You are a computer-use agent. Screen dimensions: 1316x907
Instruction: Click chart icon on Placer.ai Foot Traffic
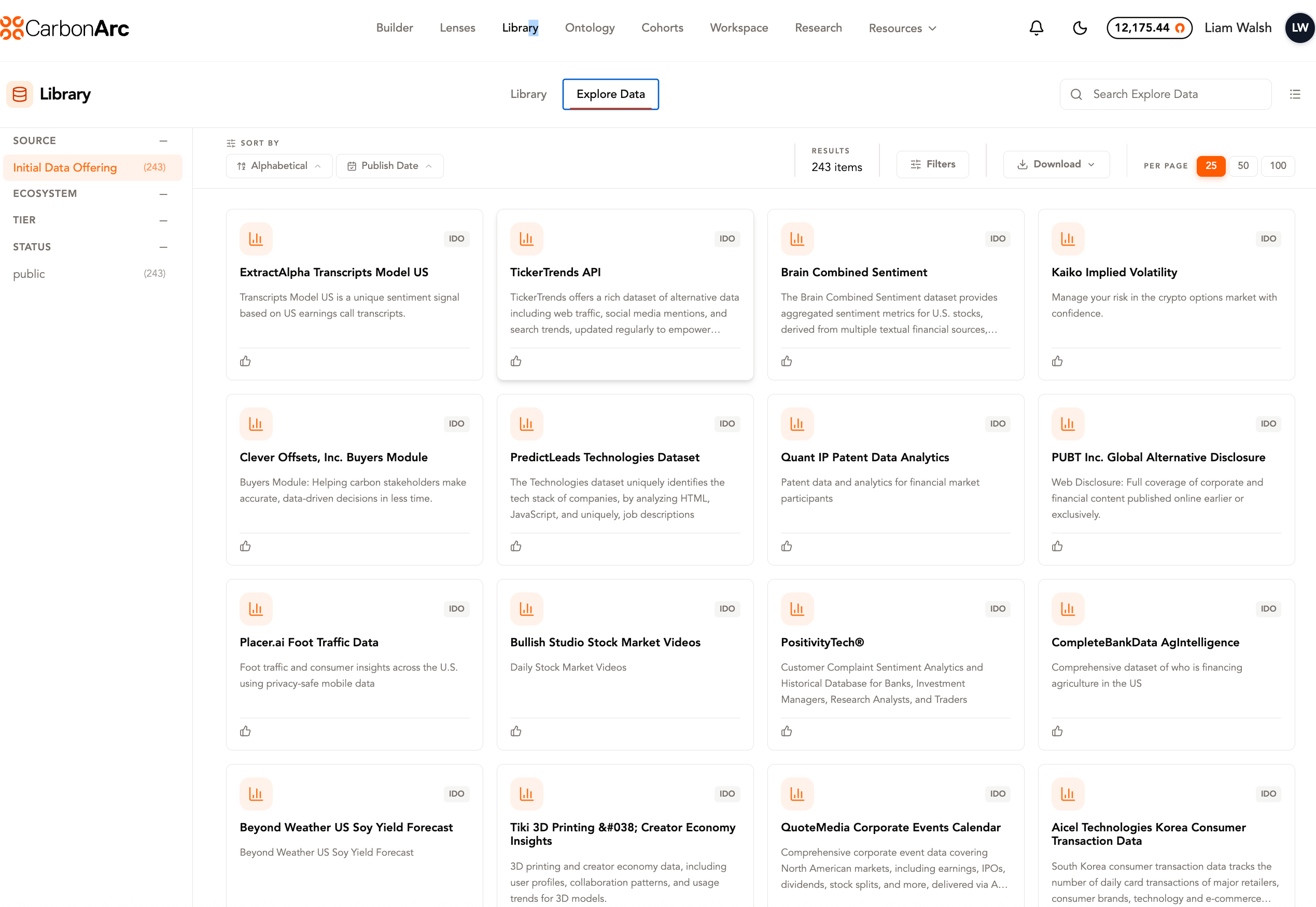coord(256,608)
